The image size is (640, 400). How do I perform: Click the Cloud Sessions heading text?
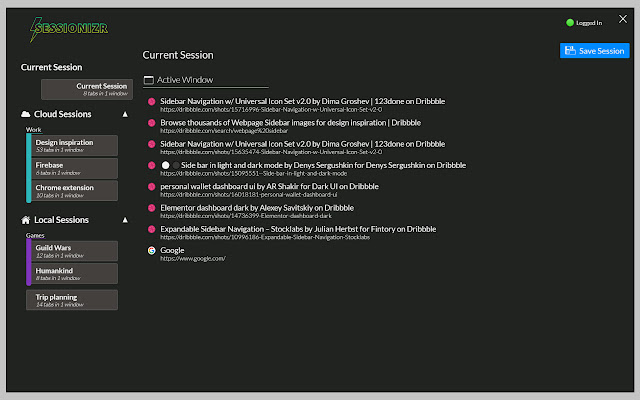[x=62, y=114]
